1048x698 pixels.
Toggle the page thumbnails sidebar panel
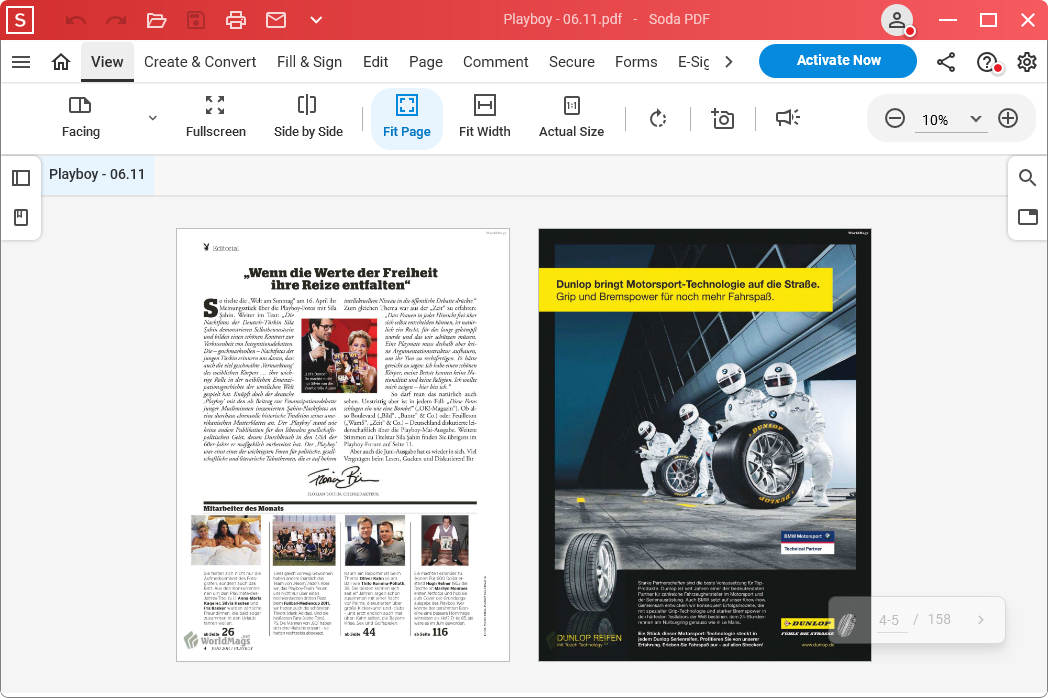click(x=21, y=178)
